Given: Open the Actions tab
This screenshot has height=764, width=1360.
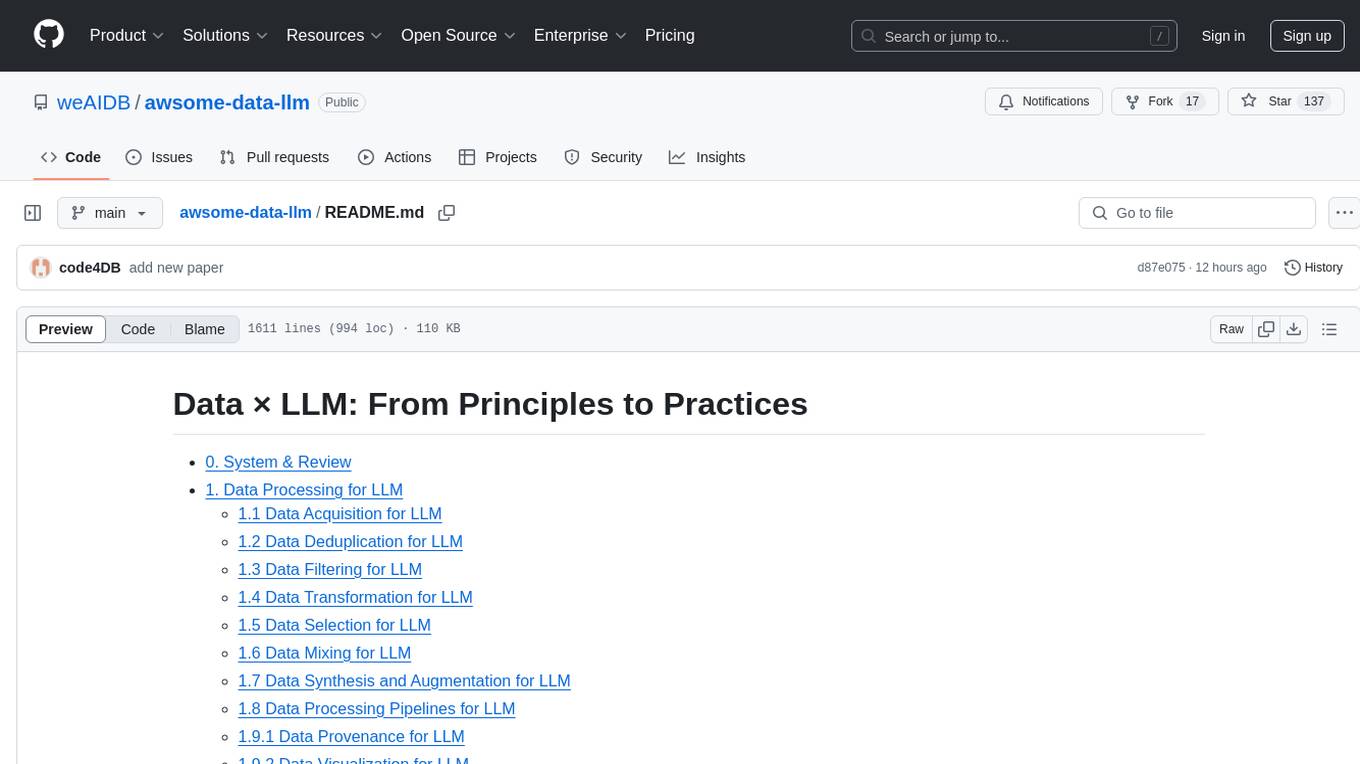Looking at the screenshot, I should pyautogui.click(x=395, y=157).
